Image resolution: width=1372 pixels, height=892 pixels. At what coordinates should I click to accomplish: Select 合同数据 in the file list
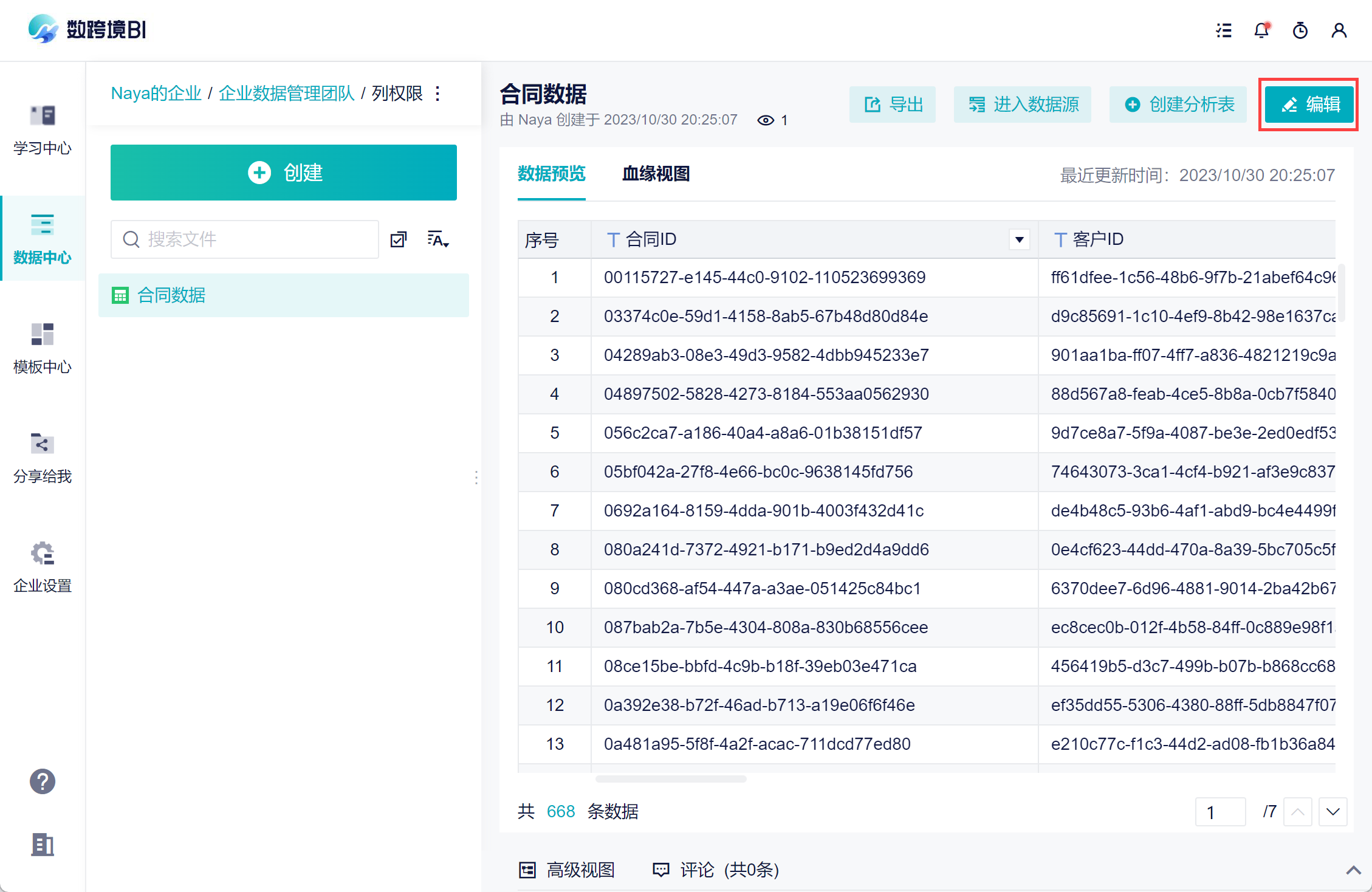[x=284, y=295]
